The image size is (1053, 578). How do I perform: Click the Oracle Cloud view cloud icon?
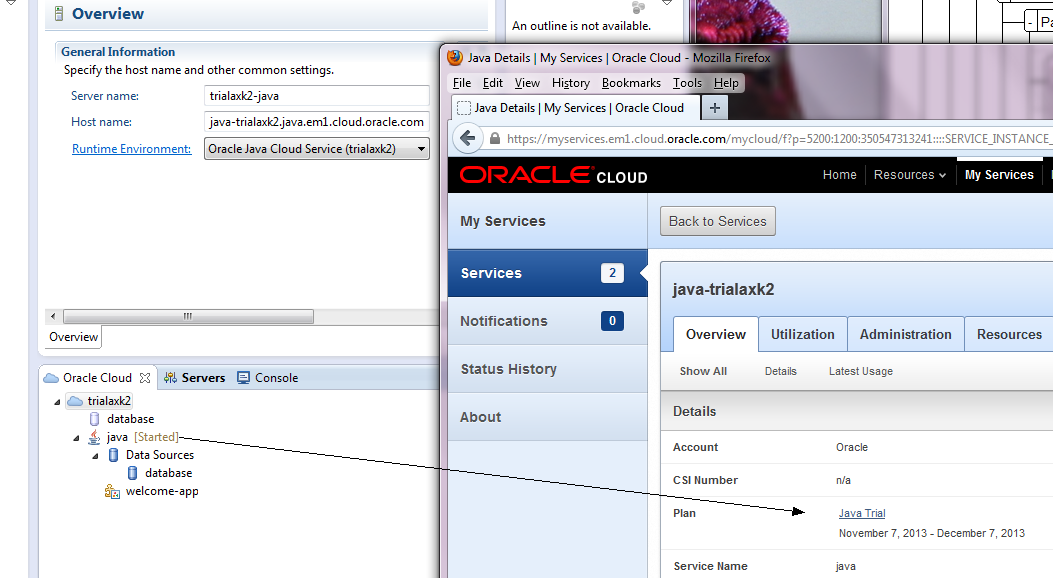point(51,378)
